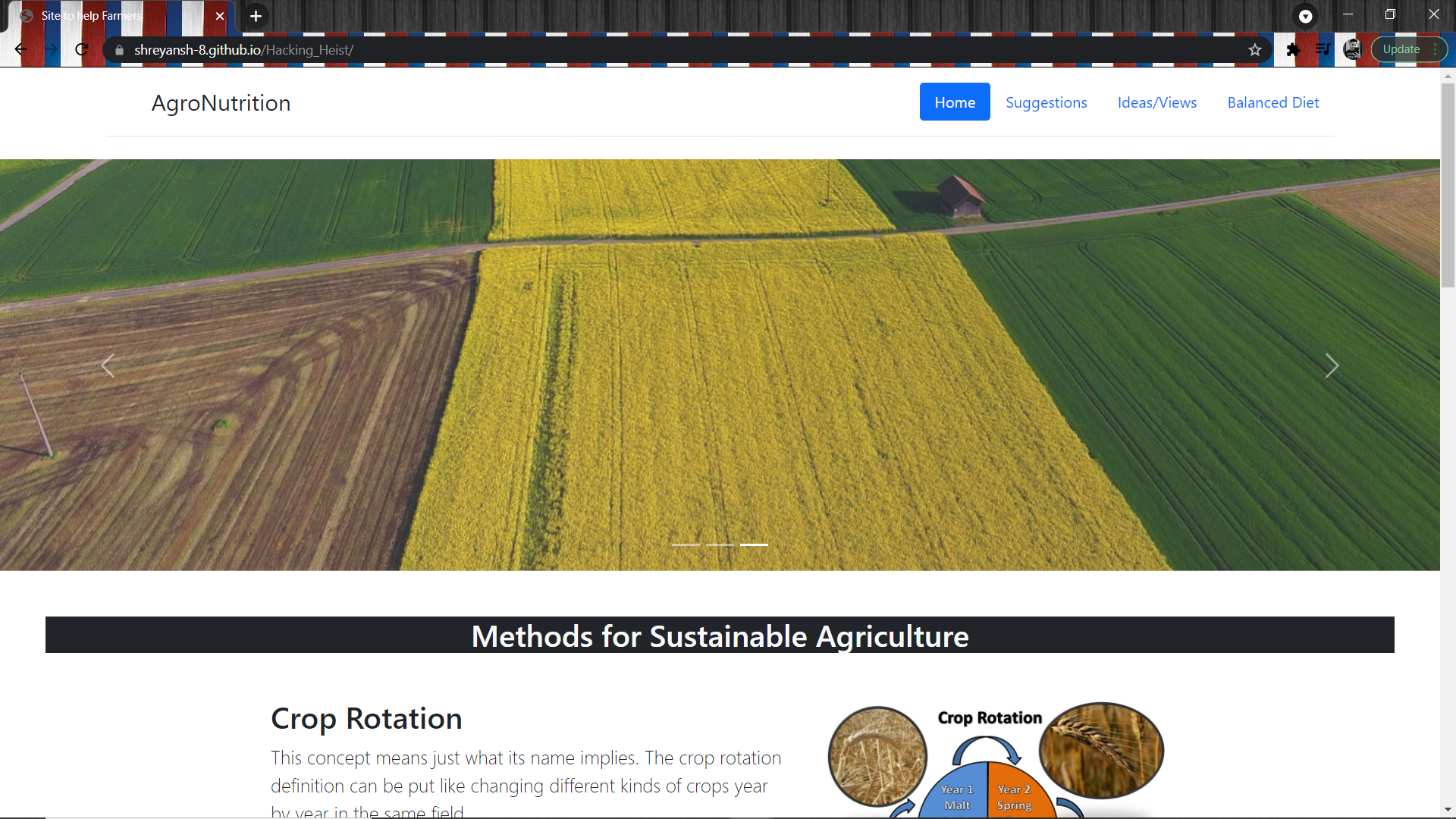Image resolution: width=1456 pixels, height=819 pixels.
Task: Click the Home button
Action: (955, 102)
